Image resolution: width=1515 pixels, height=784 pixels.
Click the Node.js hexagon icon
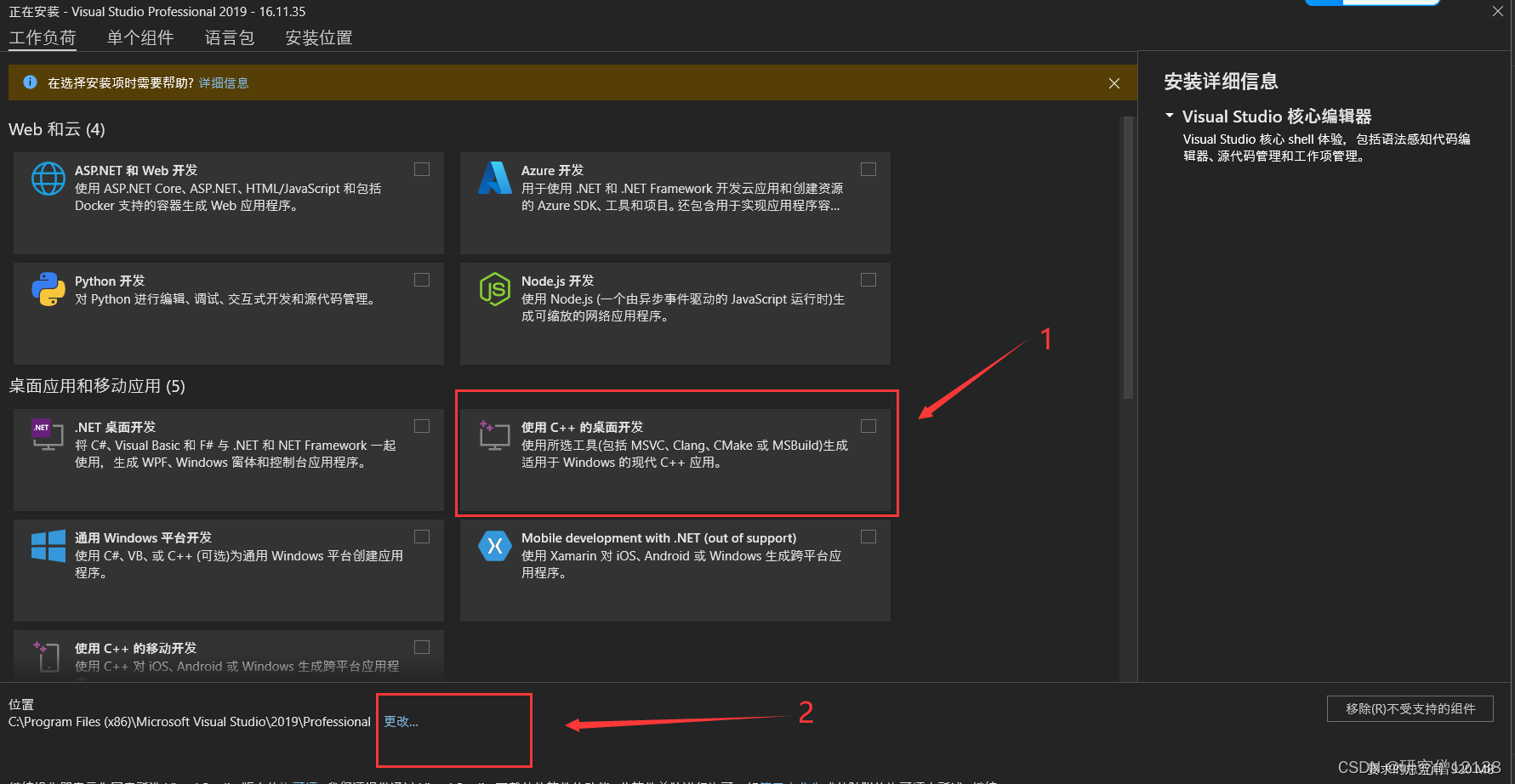click(x=494, y=289)
